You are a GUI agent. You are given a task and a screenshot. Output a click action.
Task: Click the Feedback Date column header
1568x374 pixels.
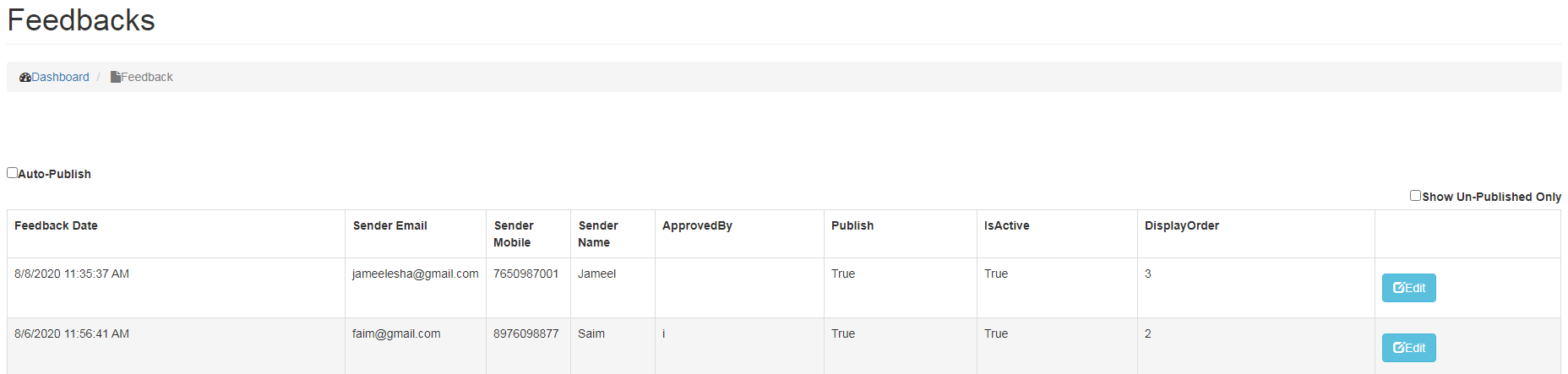click(x=56, y=225)
